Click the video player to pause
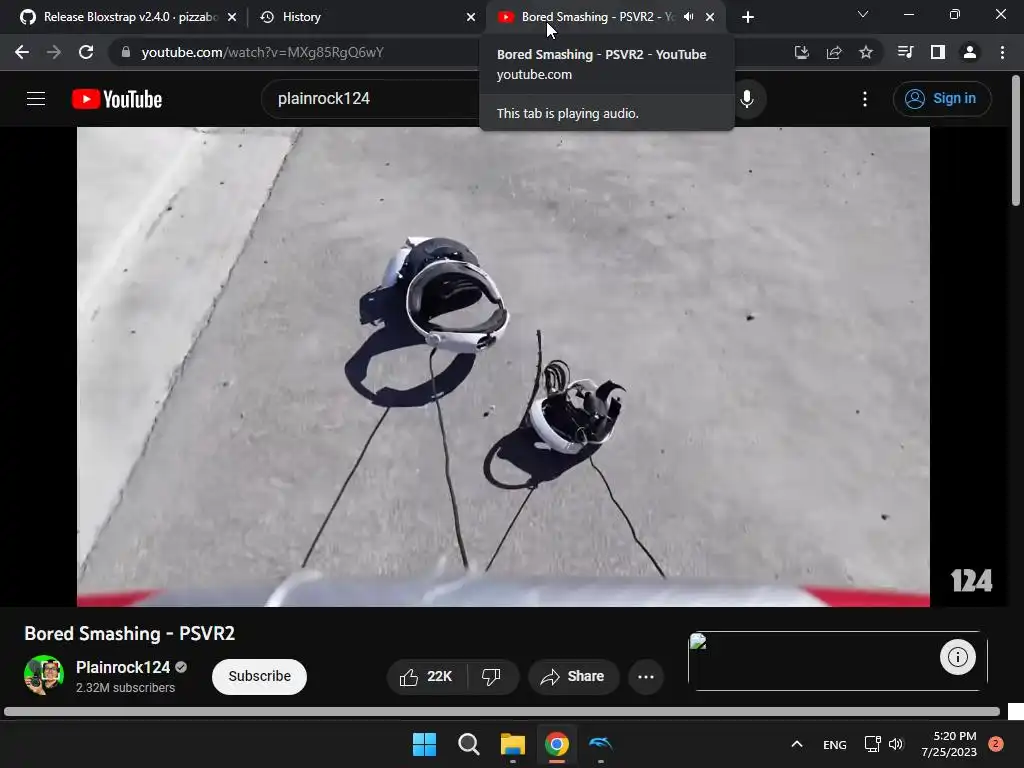1024x768 pixels. click(503, 366)
